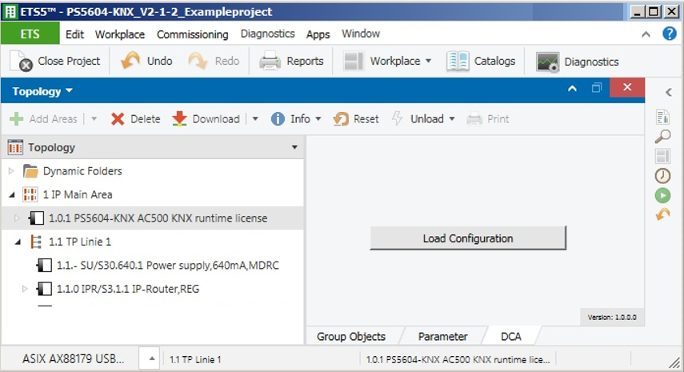This screenshot has height=372, width=684.
Task: Expand the Dynamic Folders node
Action: (12, 171)
